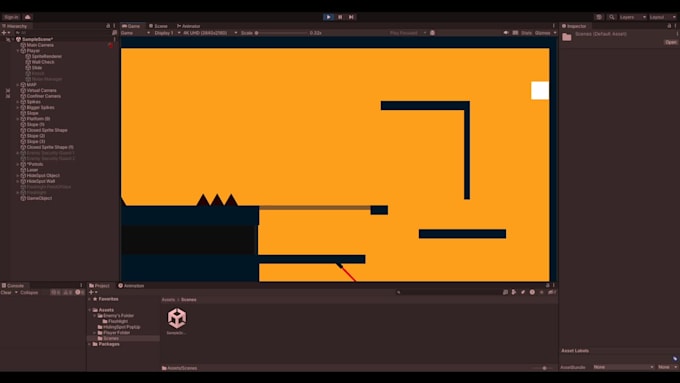Lock the Hierarchy panel with the lock icon

(x=108, y=26)
